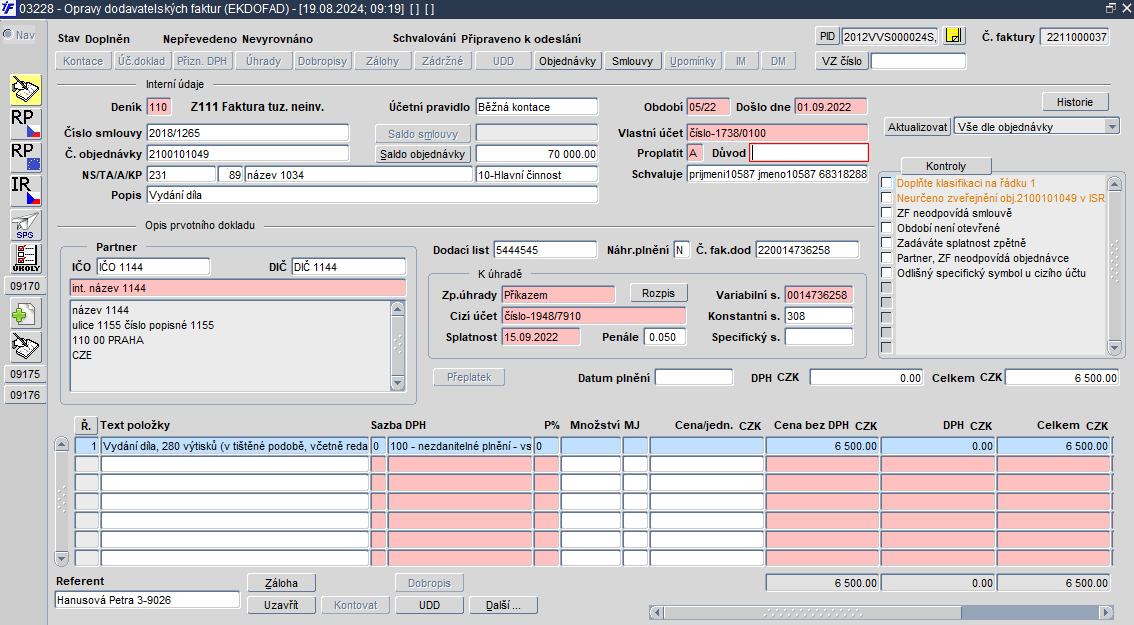This screenshot has width=1134, height=625.
Task: Click the Číslo smlouvy field 2018/1265
Action: click(247, 133)
